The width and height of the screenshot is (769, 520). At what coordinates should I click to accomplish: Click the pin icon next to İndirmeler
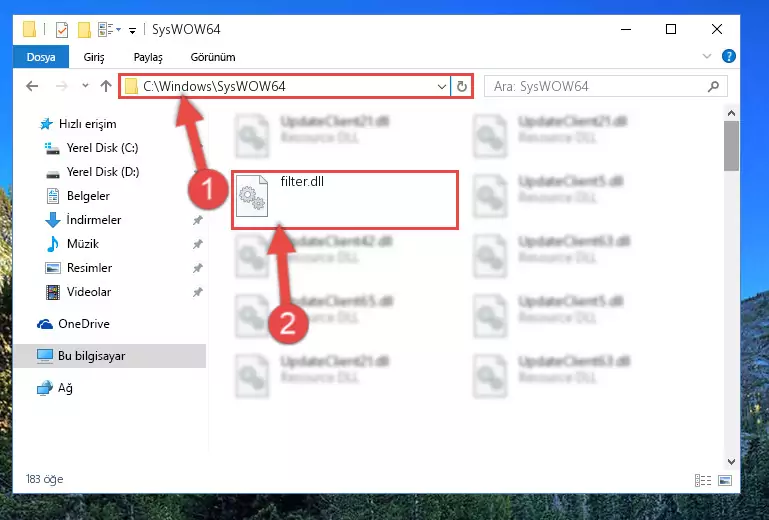tap(197, 220)
